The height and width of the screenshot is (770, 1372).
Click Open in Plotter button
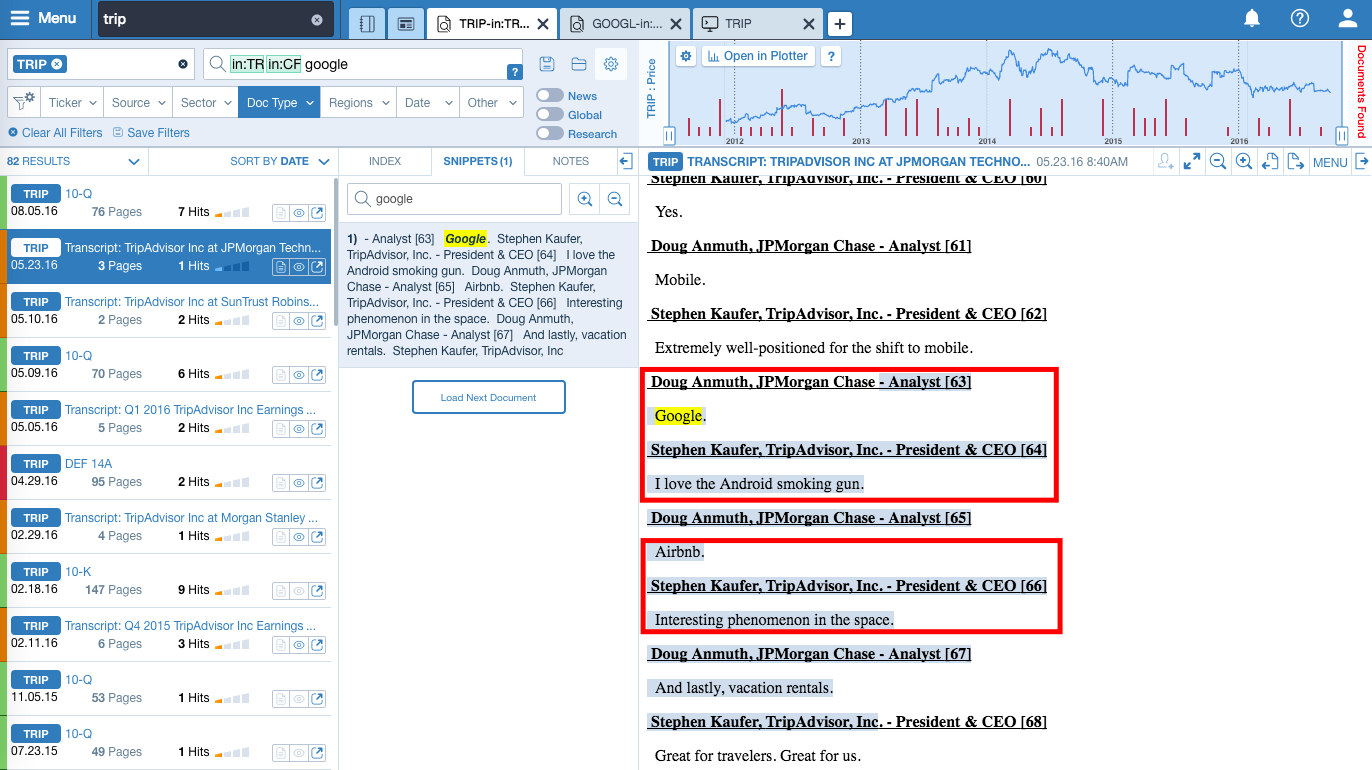point(758,56)
